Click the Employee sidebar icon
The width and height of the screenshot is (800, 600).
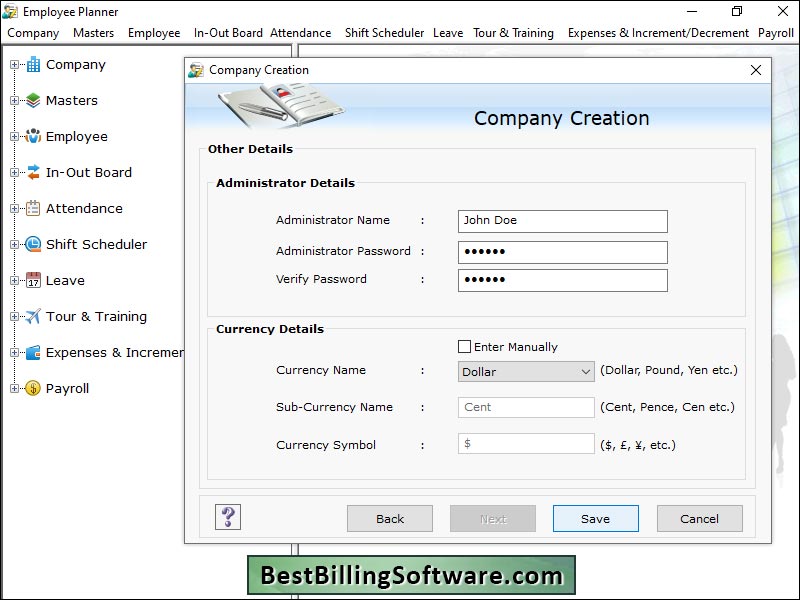click(33, 136)
